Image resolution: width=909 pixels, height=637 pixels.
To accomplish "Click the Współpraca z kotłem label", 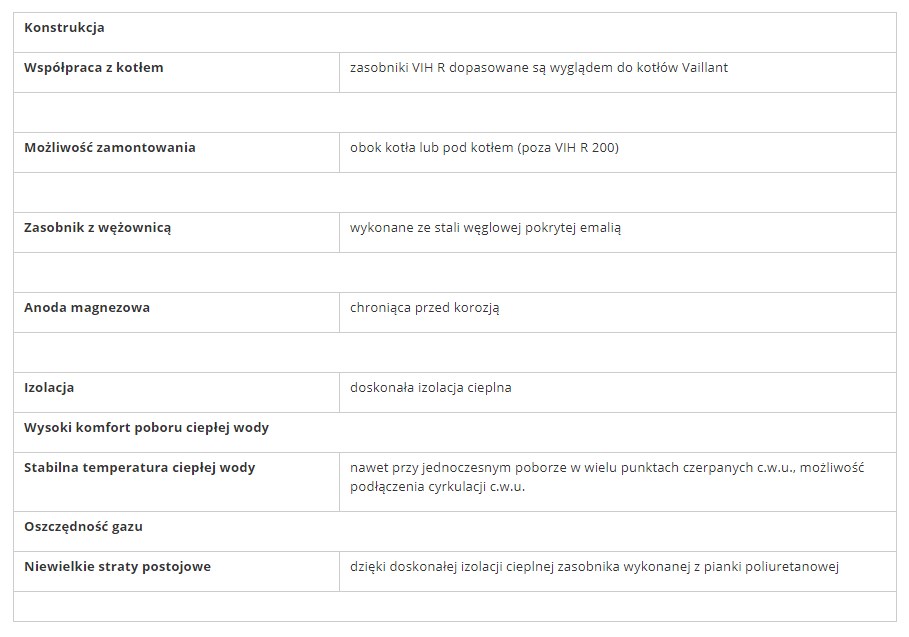I will click(x=93, y=68).
